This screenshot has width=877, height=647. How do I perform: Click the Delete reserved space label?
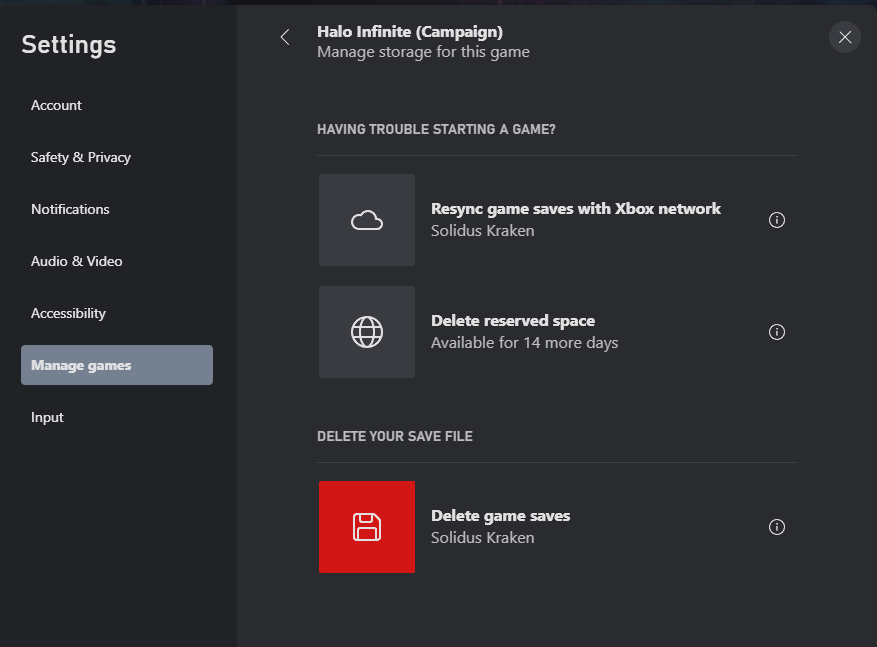(513, 321)
